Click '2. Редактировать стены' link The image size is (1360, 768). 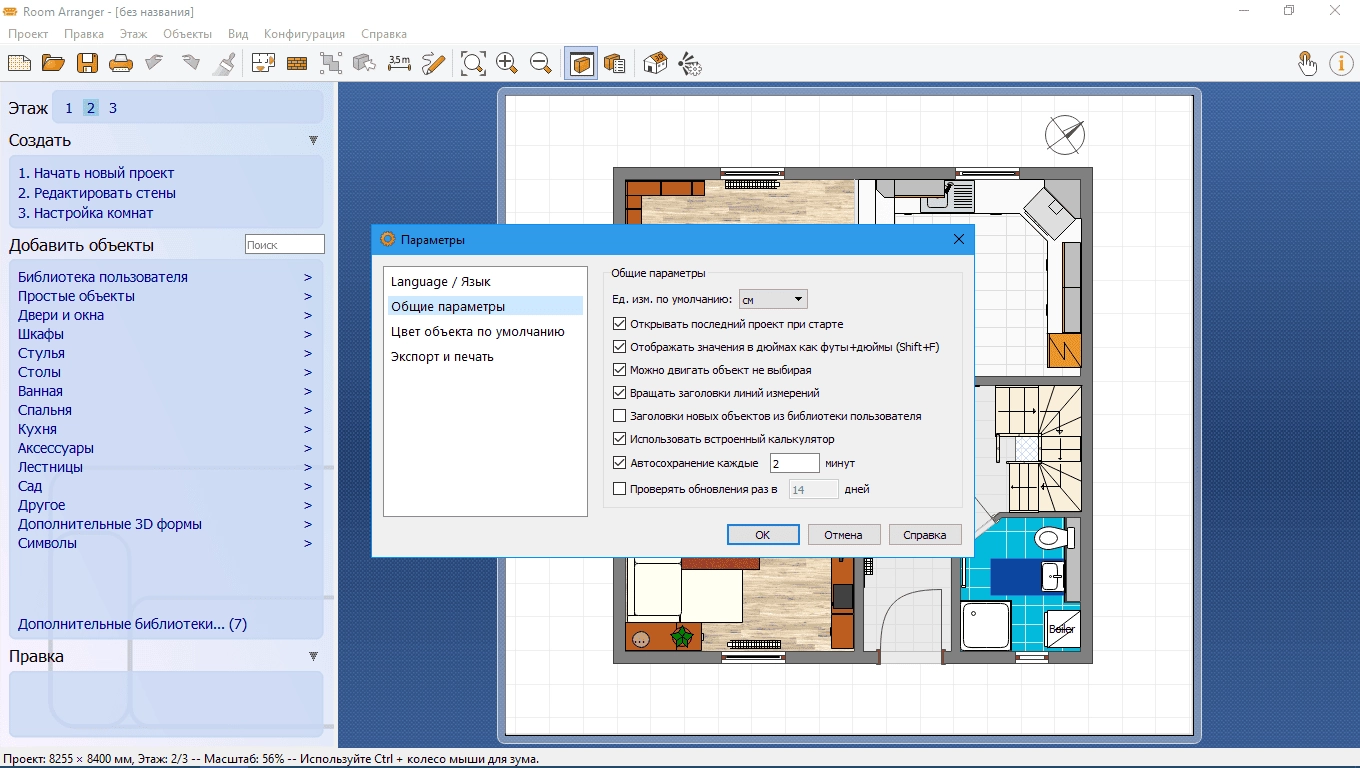click(97, 193)
